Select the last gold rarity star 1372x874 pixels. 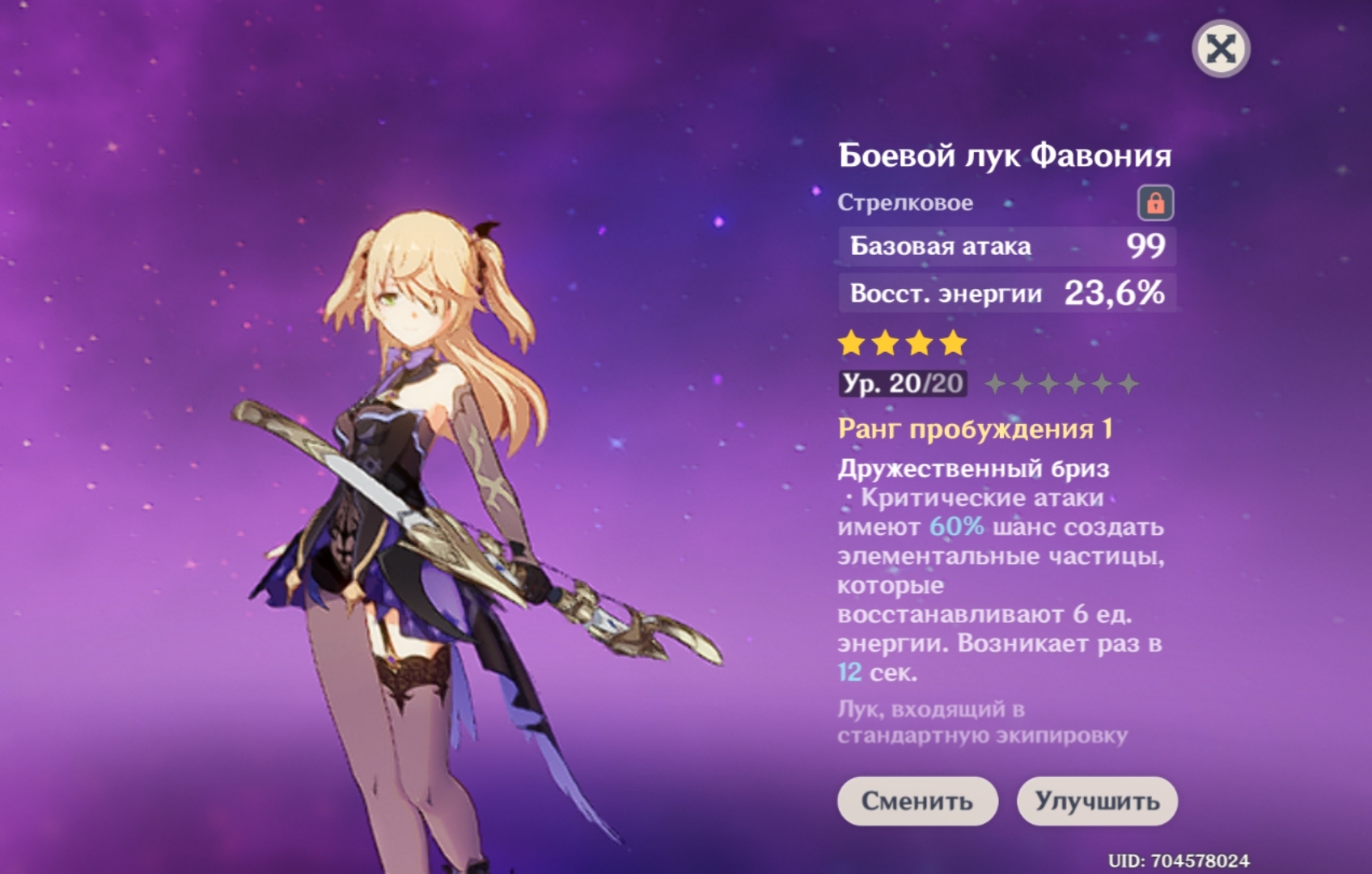tap(954, 343)
